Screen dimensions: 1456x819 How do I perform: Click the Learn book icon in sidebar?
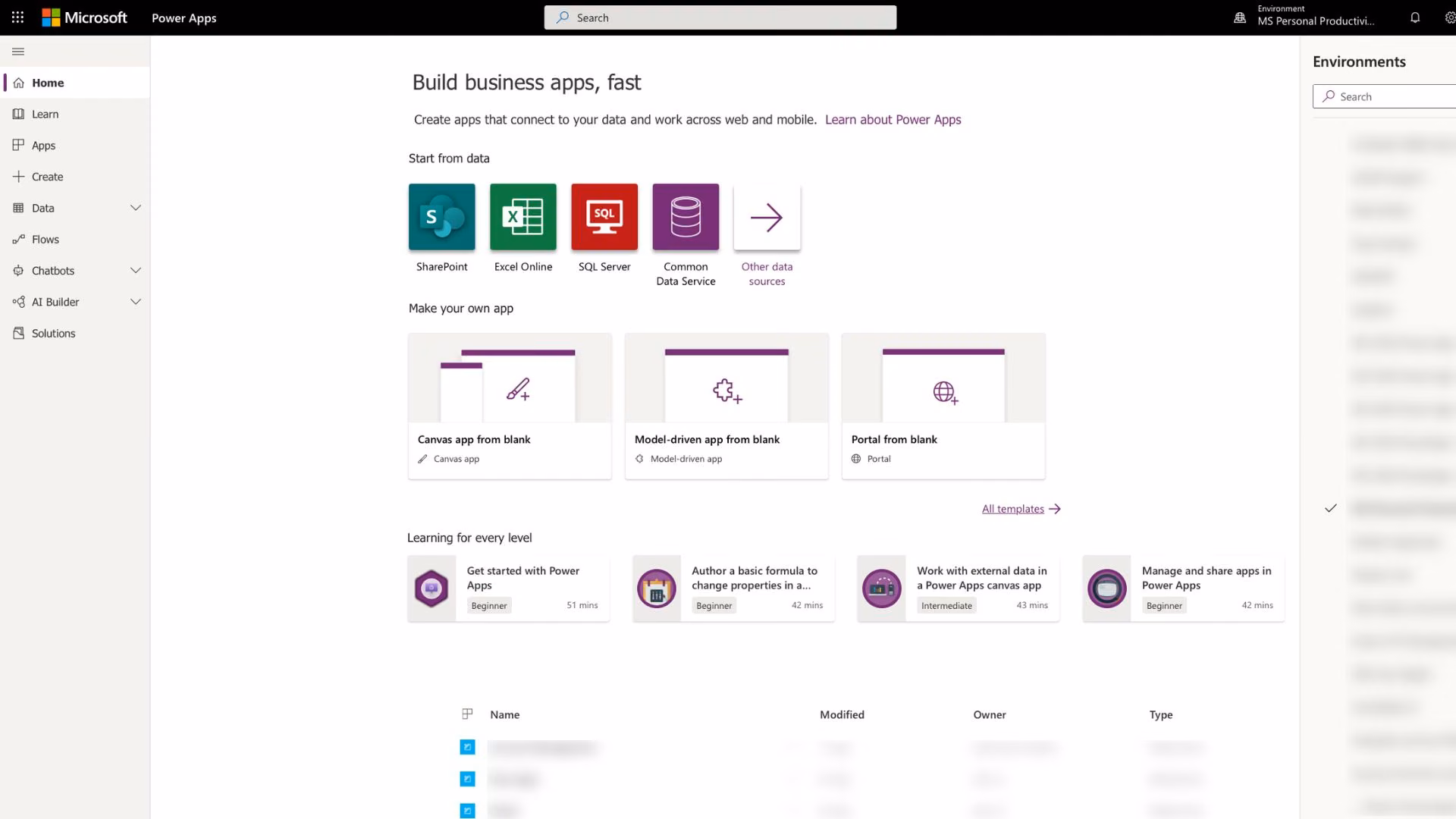point(18,114)
